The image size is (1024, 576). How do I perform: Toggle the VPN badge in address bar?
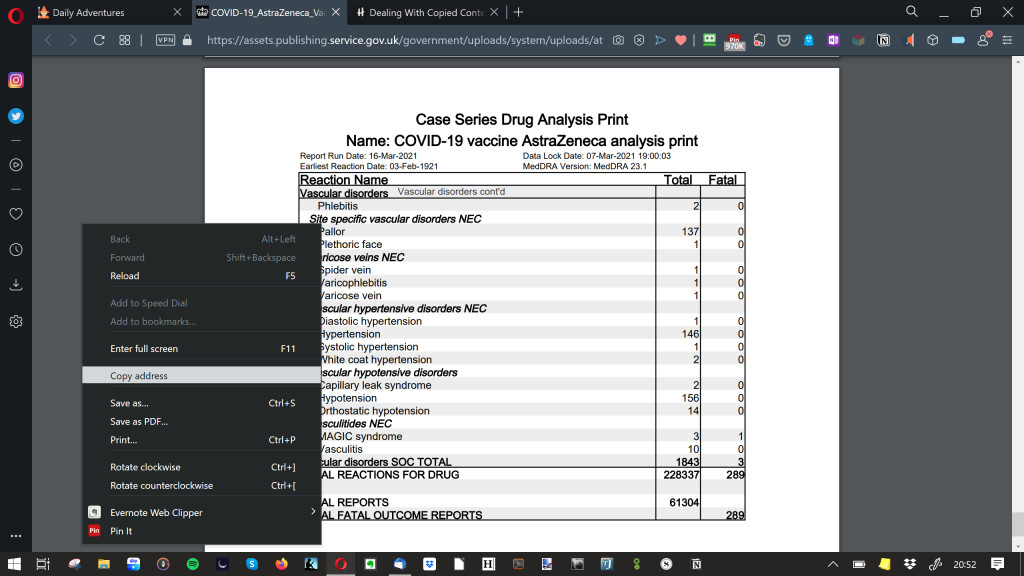[166, 40]
